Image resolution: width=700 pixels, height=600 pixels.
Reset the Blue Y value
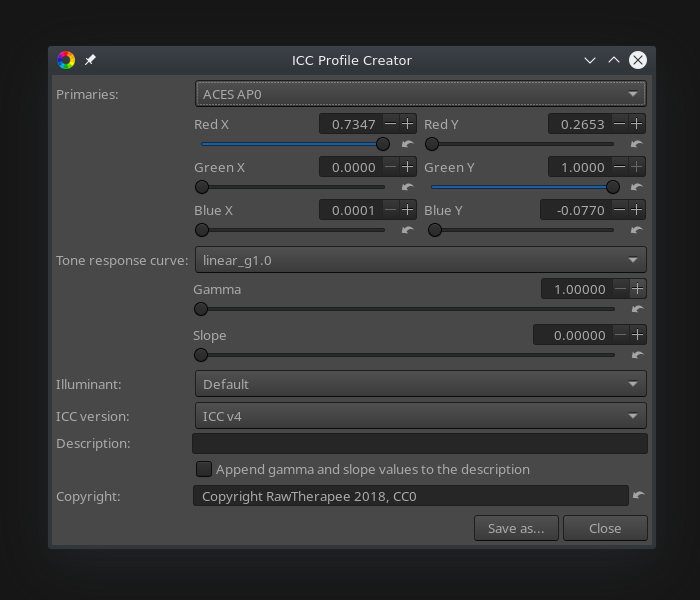point(637,230)
